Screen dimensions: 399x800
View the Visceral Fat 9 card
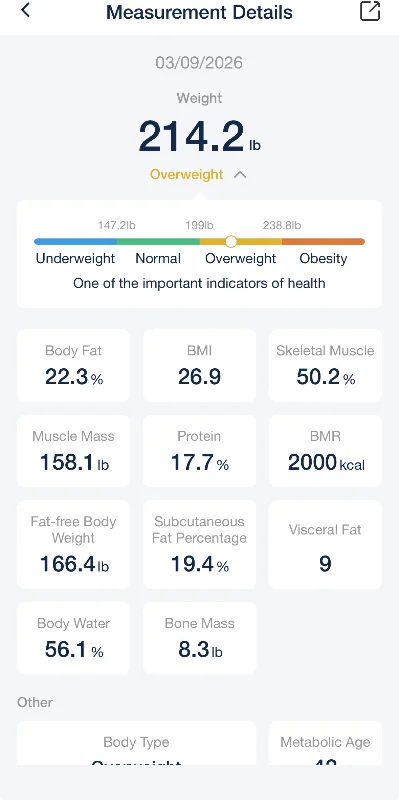click(x=325, y=545)
